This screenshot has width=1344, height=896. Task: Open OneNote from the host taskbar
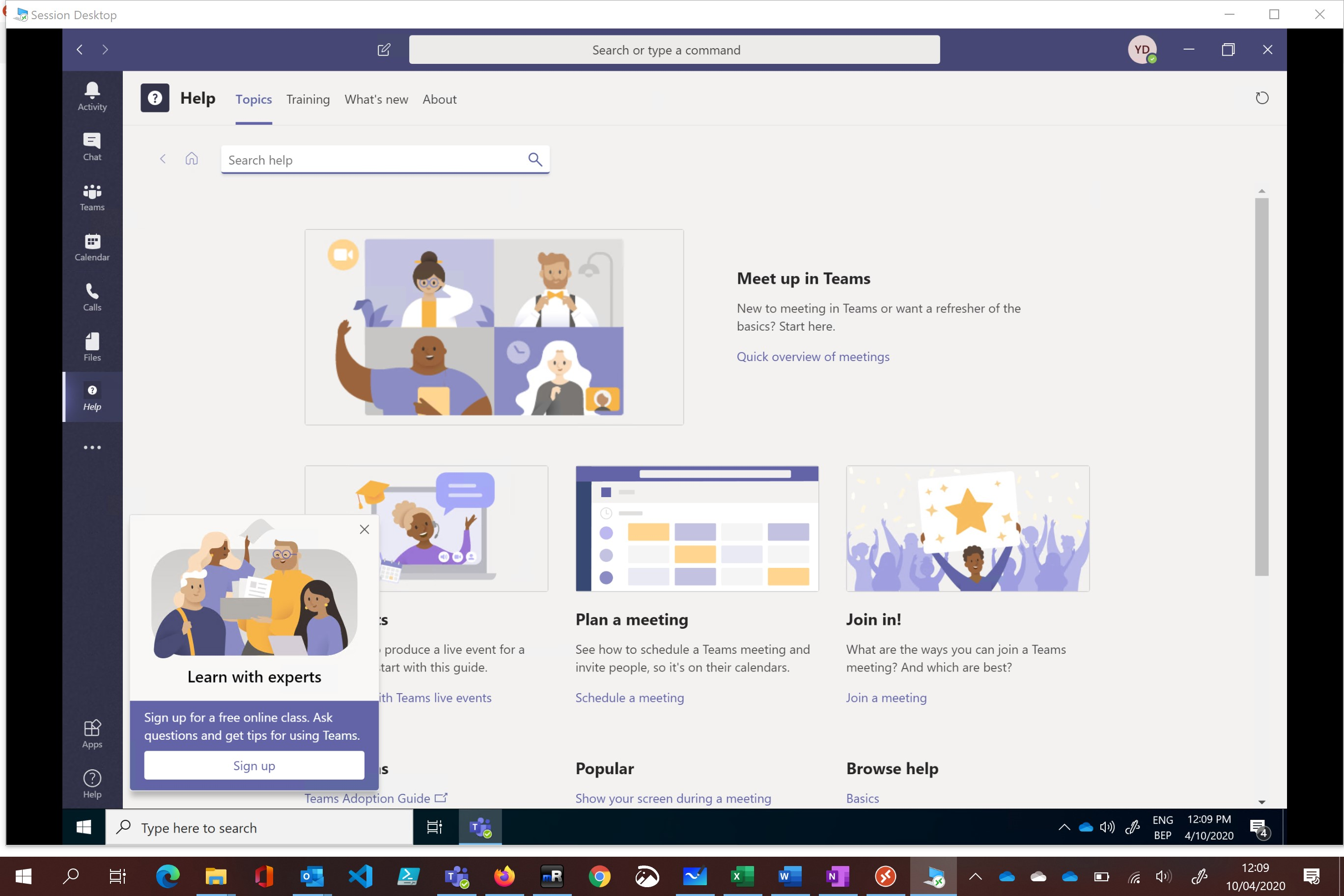click(837, 876)
